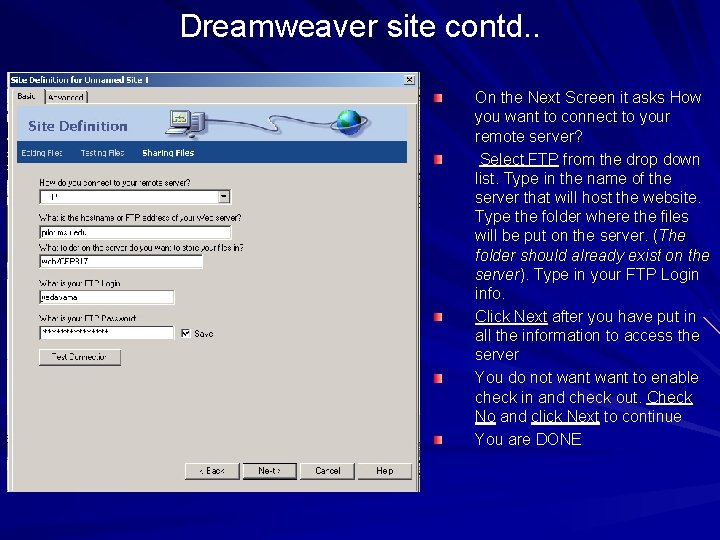Go back with the Back button

212,471
